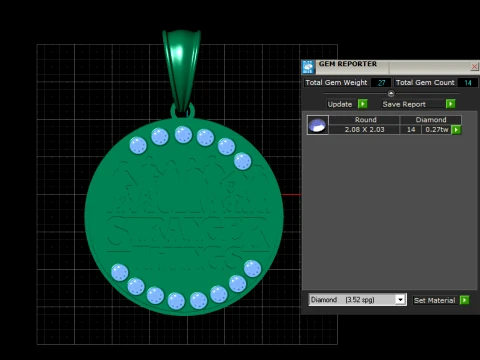Click the Total Gem Weight value field
The width and height of the screenshot is (480, 360).
[381, 83]
